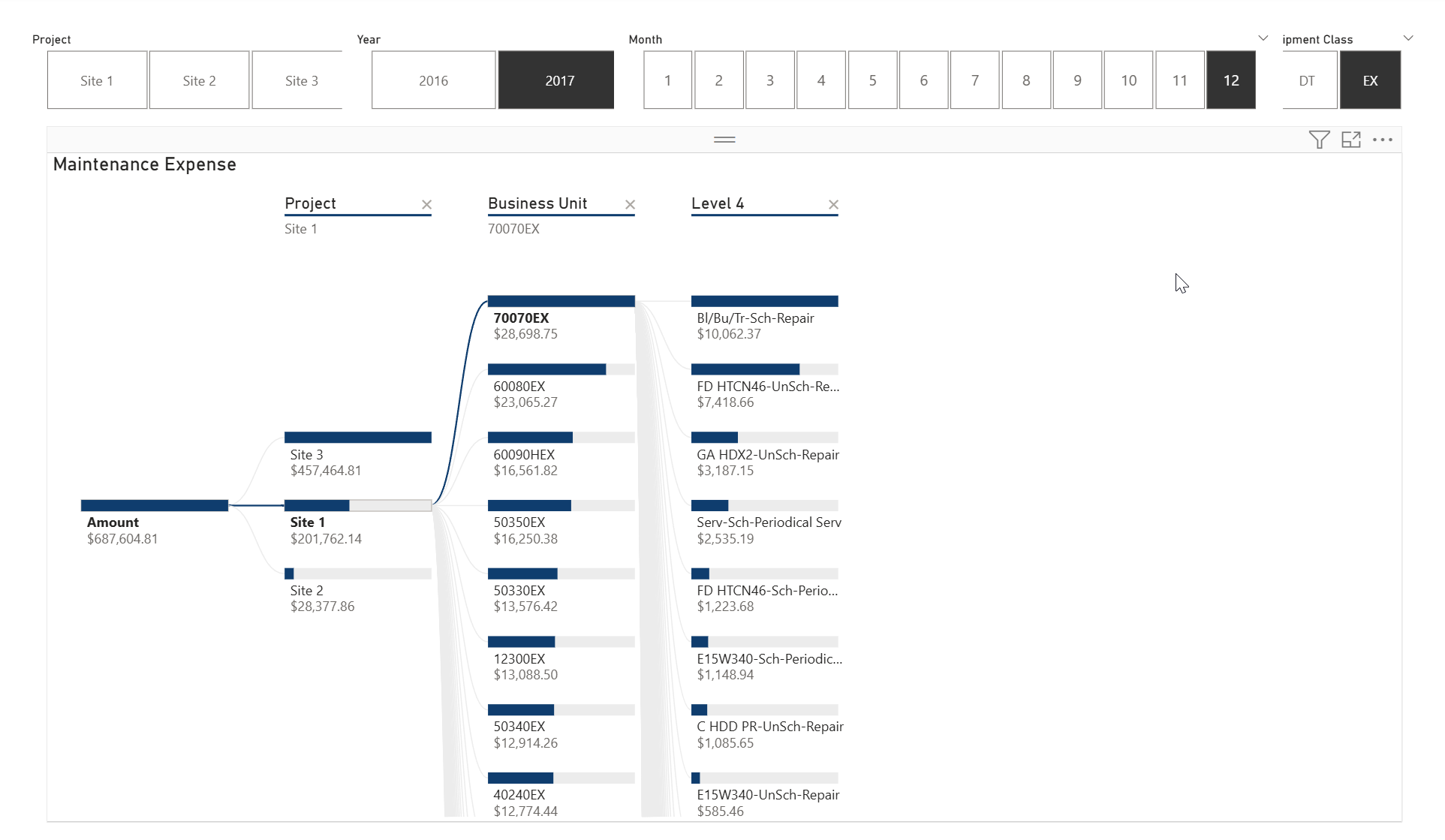Expand the Site 3 node in tree
The width and height of the screenshot is (1445, 840).
(357, 438)
